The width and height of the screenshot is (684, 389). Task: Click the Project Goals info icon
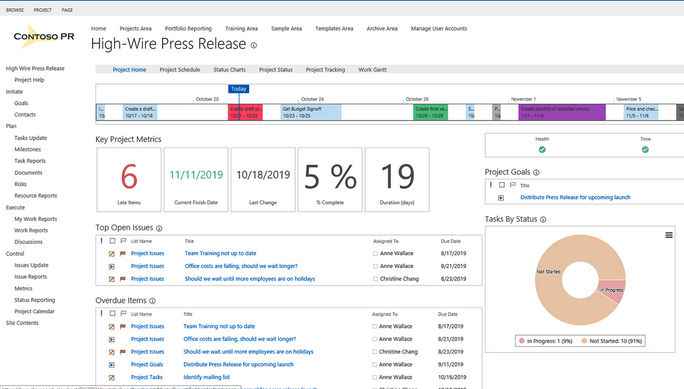[536, 173]
